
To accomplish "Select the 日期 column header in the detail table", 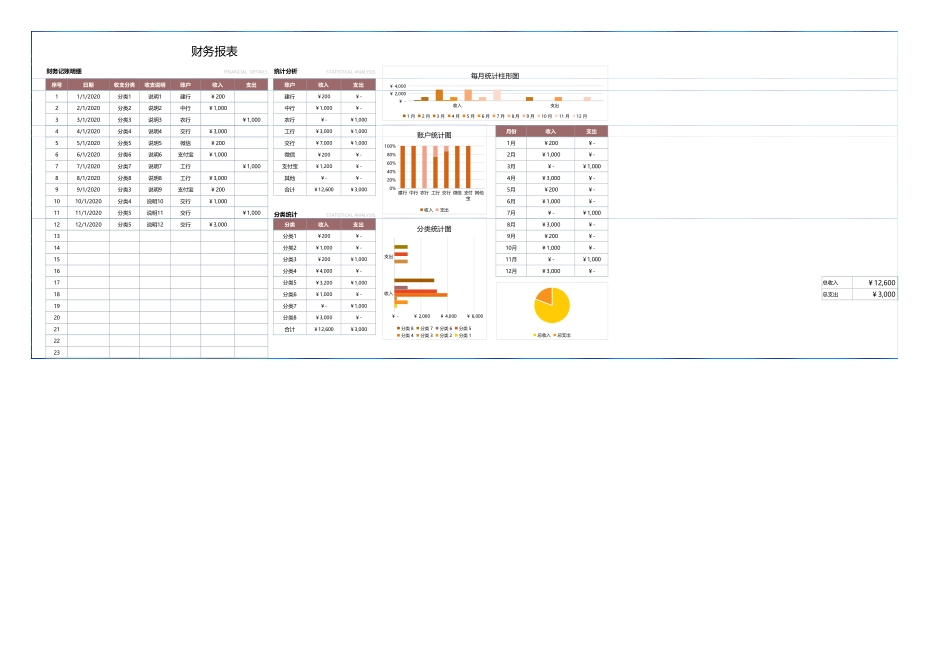I will 90,84.
